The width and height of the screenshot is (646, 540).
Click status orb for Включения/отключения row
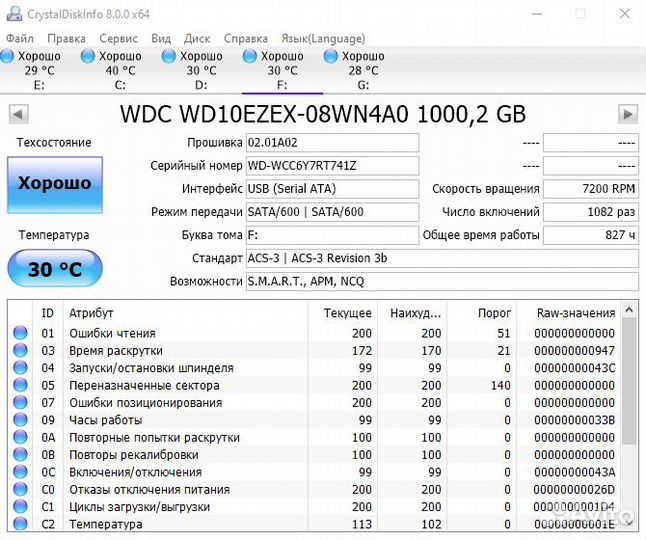coord(20,472)
